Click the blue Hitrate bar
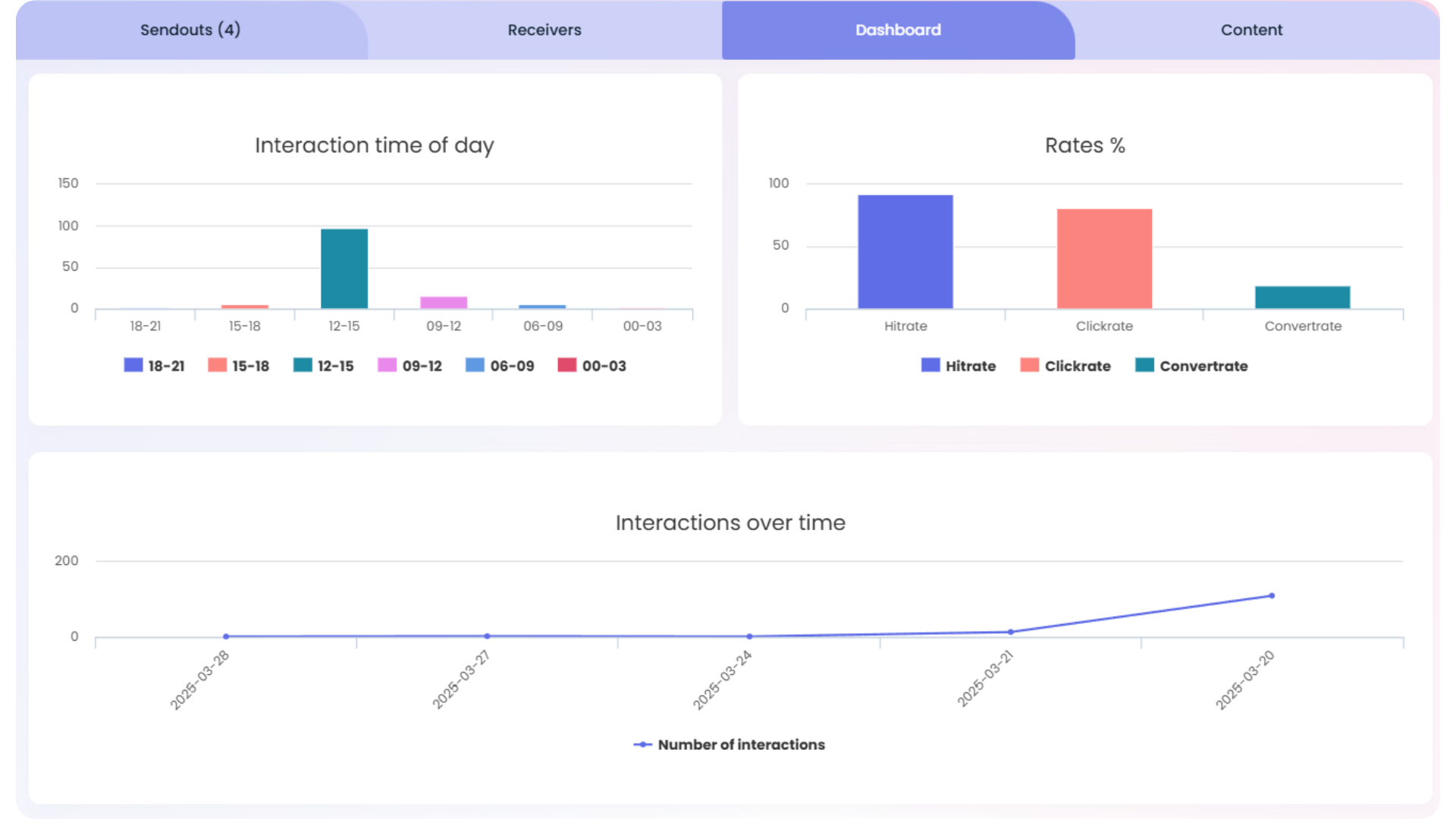 (905, 252)
